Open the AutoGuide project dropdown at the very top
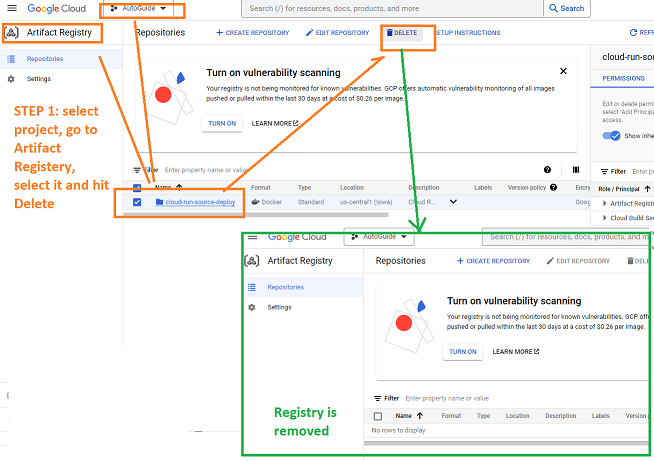The image size is (654, 461). [x=139, y=8]
